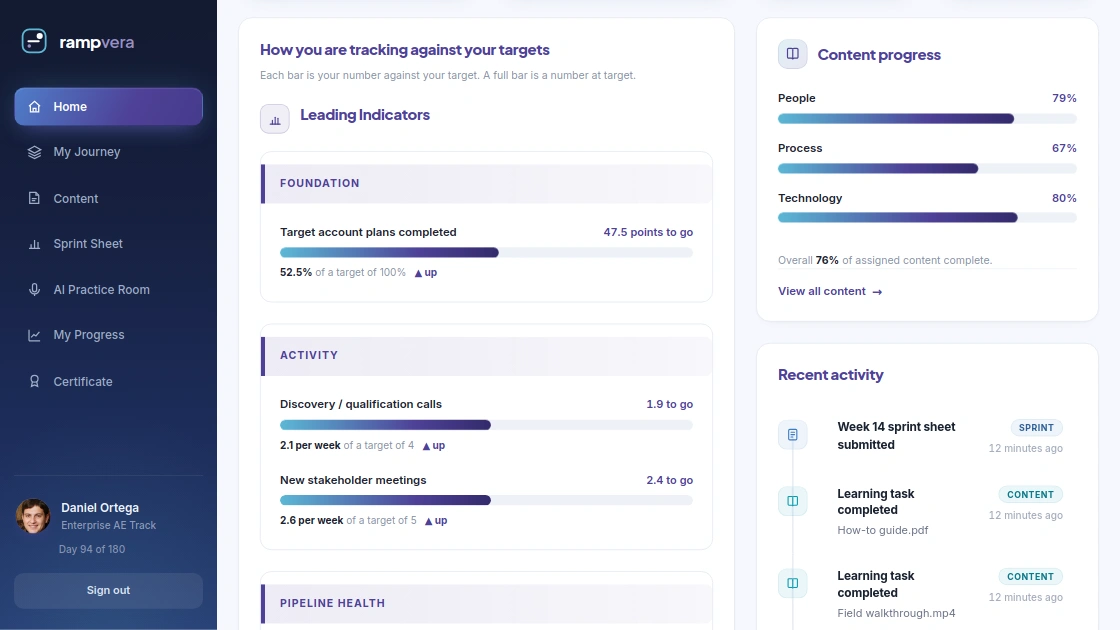Image resolution: width=1120 pixels, height=630 pixels.
Task: Click the Content document icon in sidebar
Action: [x=34, y=198]
